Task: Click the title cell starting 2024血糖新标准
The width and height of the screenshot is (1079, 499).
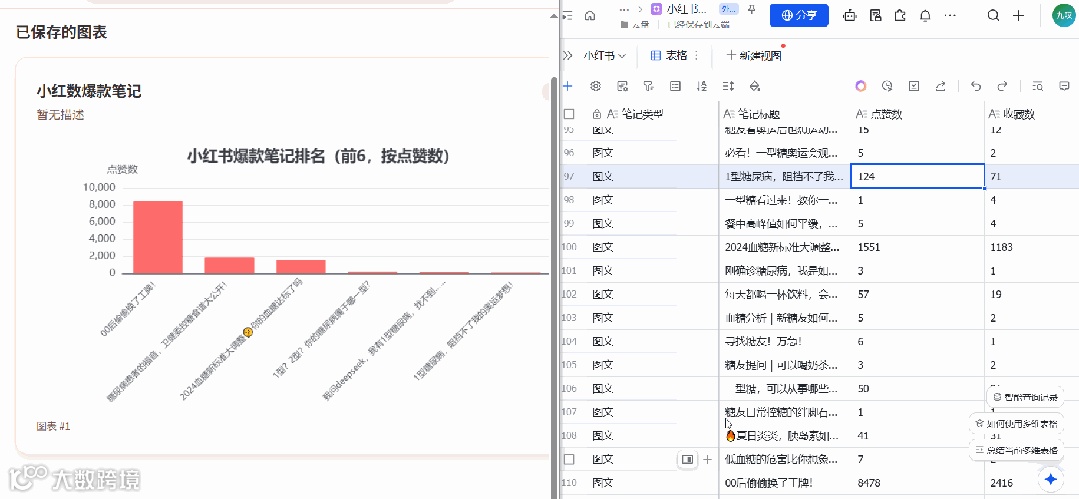Action: [x=784, y=247]
